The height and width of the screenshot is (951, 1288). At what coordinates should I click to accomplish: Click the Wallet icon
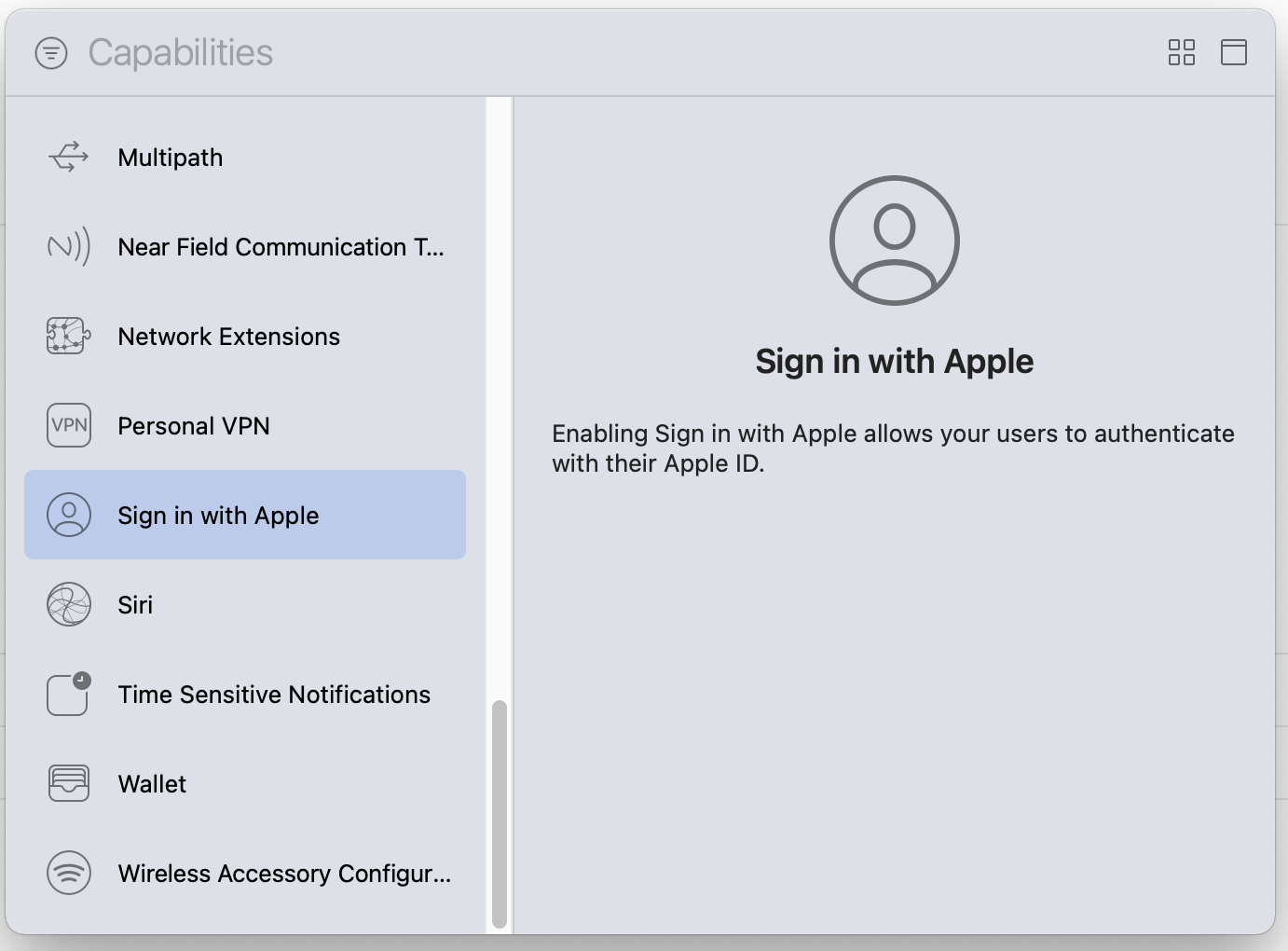tap(69, 783)
